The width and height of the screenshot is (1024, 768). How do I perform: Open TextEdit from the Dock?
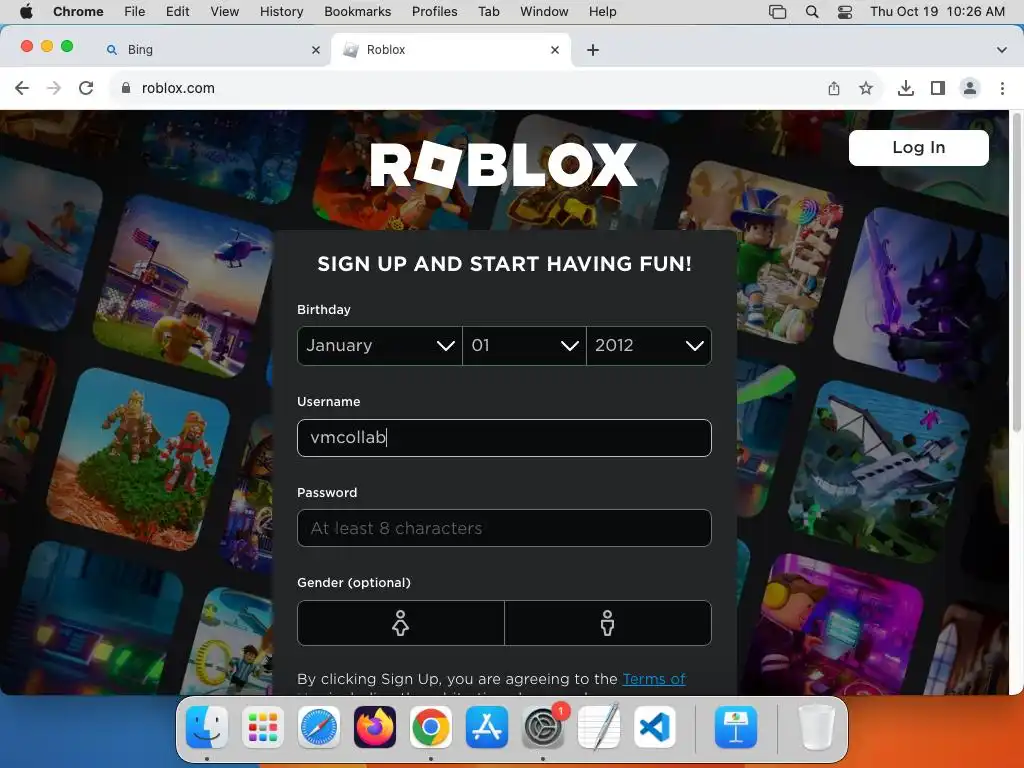[599, 727]
